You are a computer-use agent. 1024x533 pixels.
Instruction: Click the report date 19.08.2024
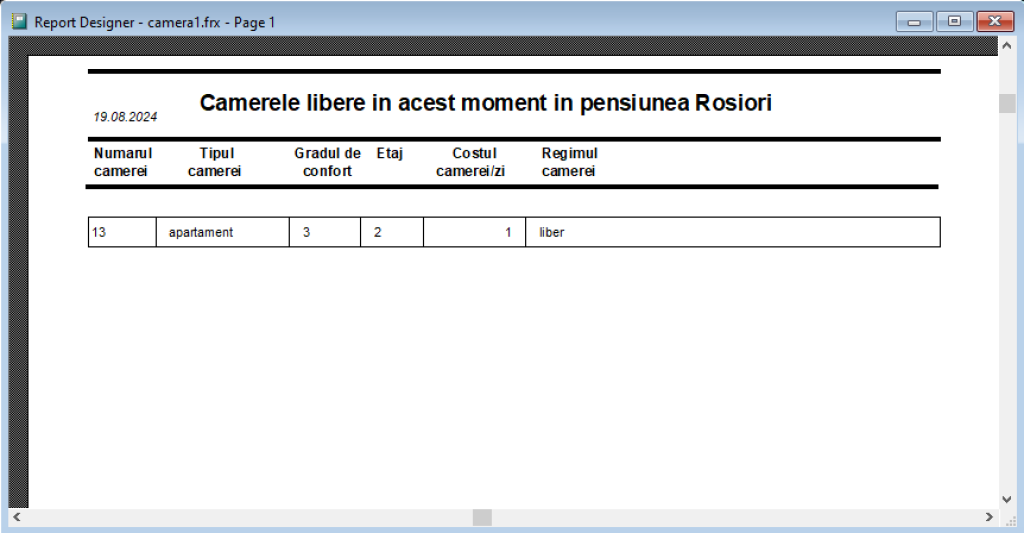point(125,117)
